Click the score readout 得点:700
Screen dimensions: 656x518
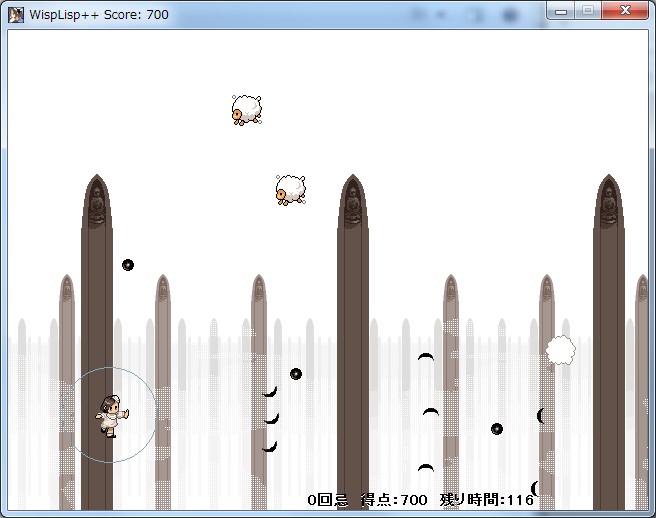[x=394, y=500]
